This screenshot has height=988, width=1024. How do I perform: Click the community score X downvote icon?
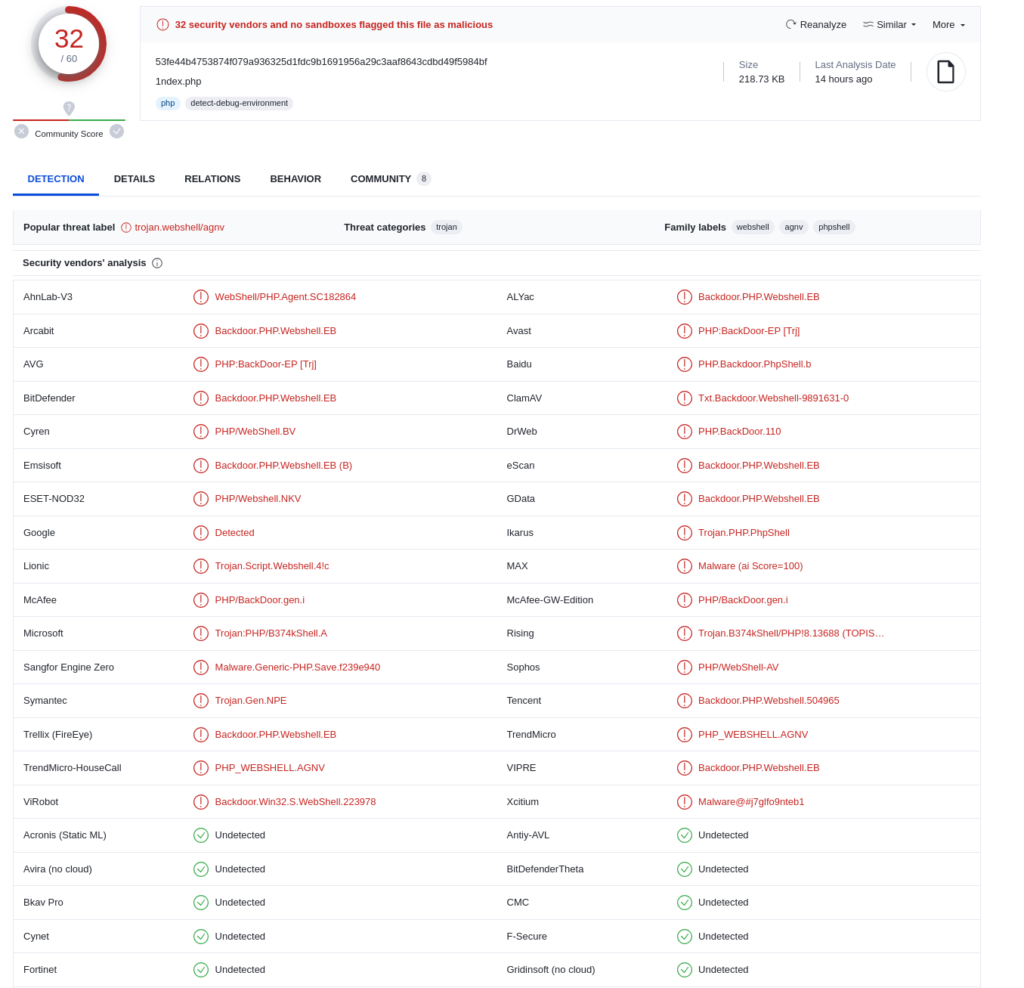[x=21, y=131]
